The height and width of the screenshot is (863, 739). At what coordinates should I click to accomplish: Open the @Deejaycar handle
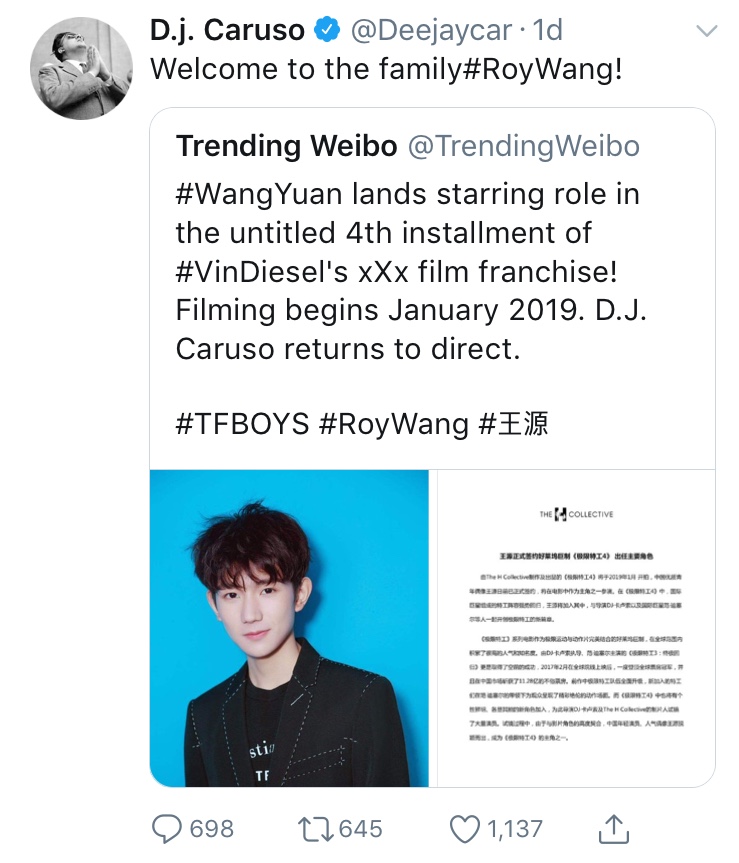(431, 30)
